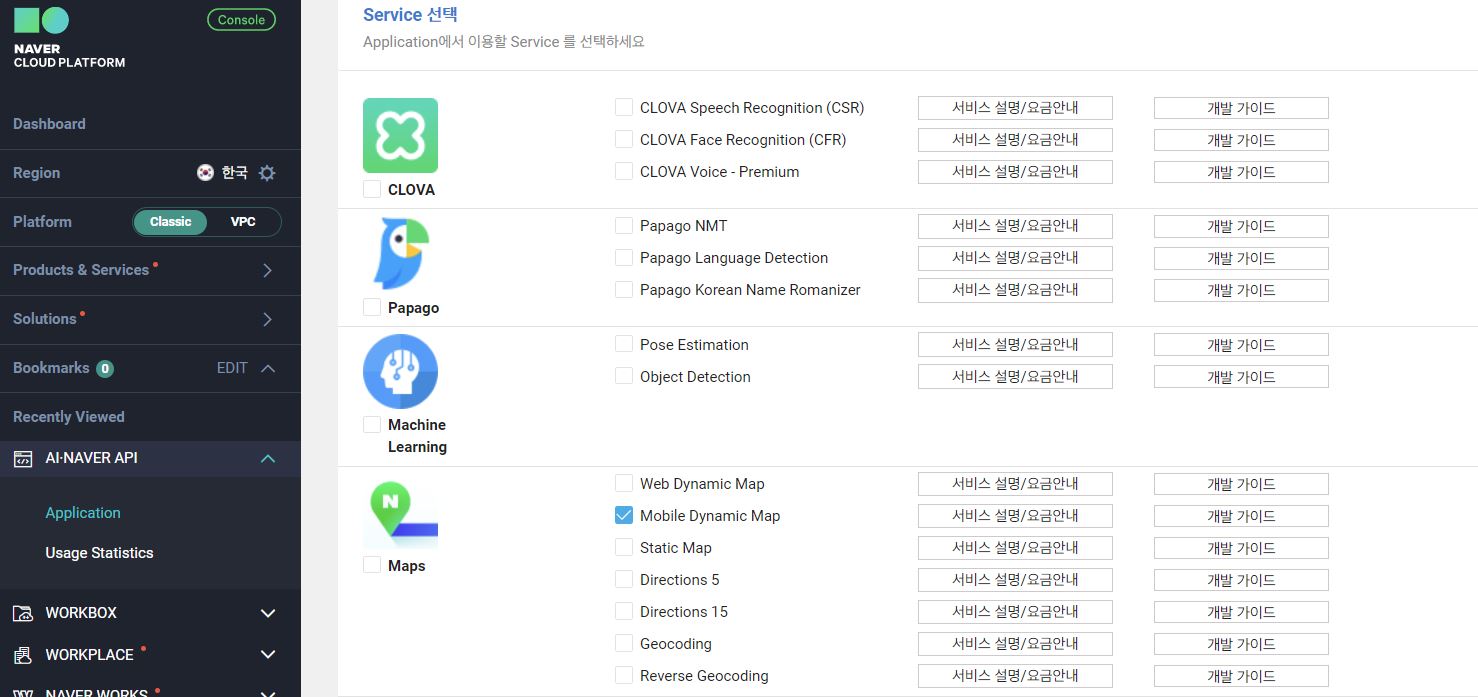The width and height of the screenshot is (1478, 697).
Task: Click the Bookmarks count badge
Action: click(105, 368)
